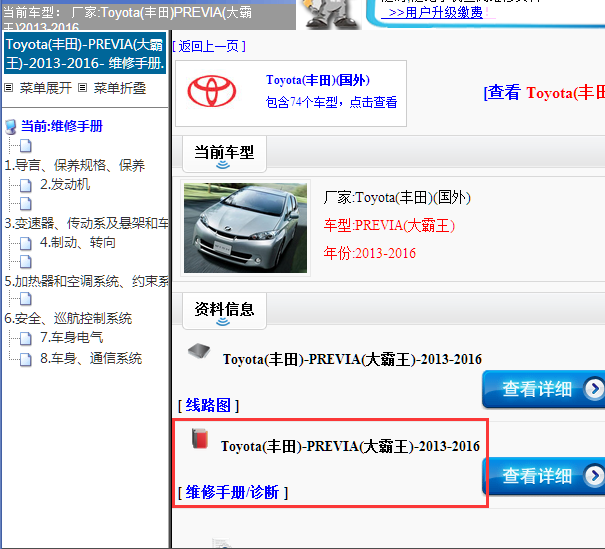Click the page icon beside 4.制动、转向
Screen dimensions: 605x549
coord(25,243)
